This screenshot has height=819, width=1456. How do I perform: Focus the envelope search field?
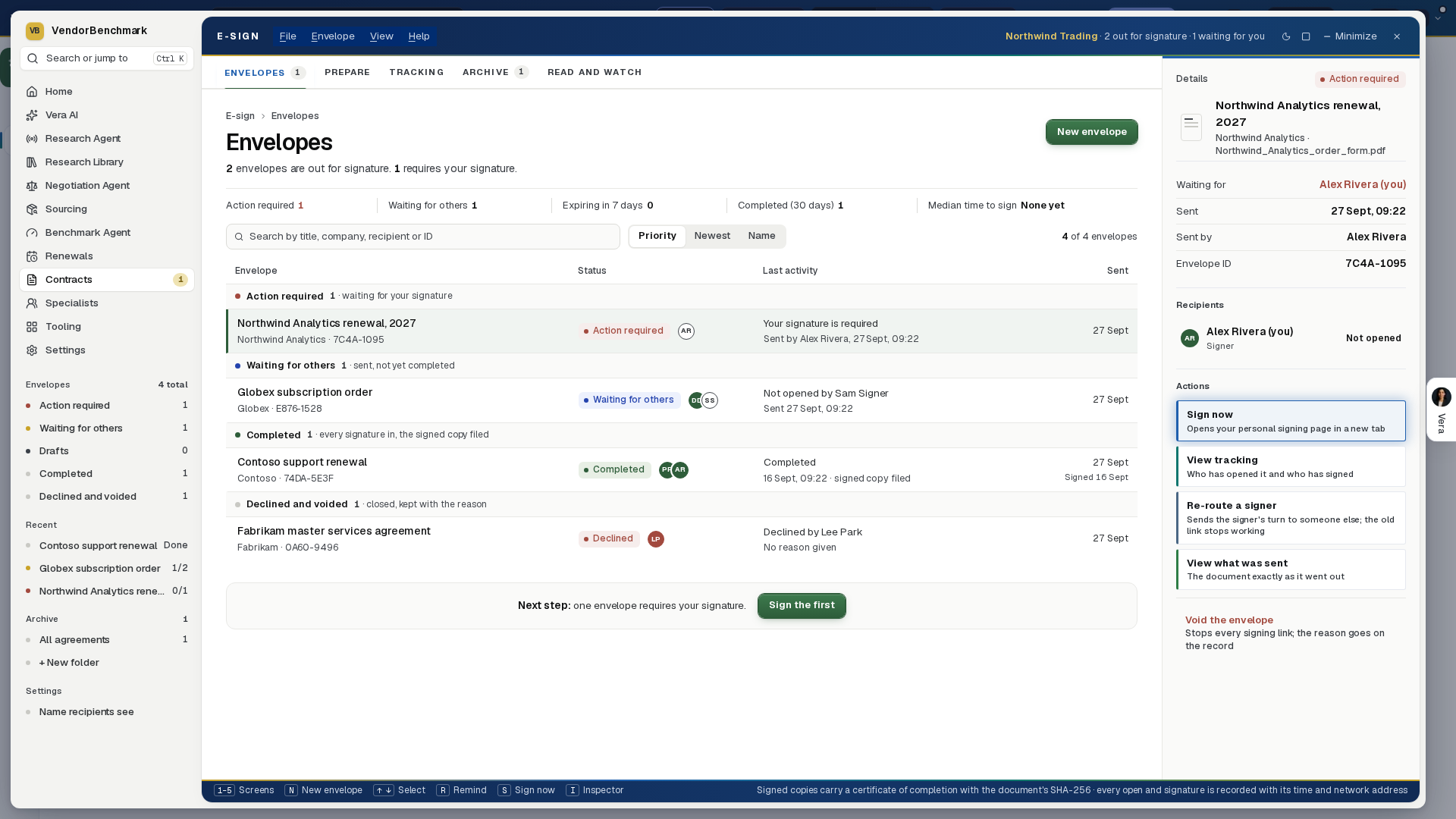[x=422, y=237]
